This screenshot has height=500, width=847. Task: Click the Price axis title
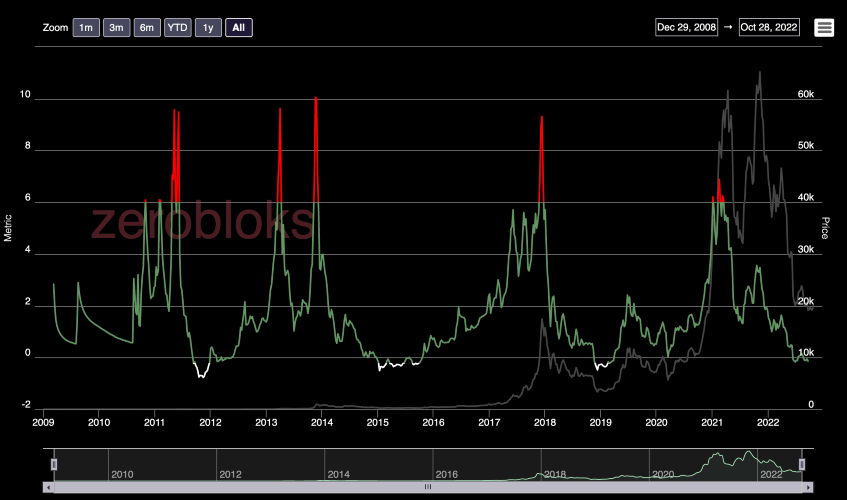825,228
